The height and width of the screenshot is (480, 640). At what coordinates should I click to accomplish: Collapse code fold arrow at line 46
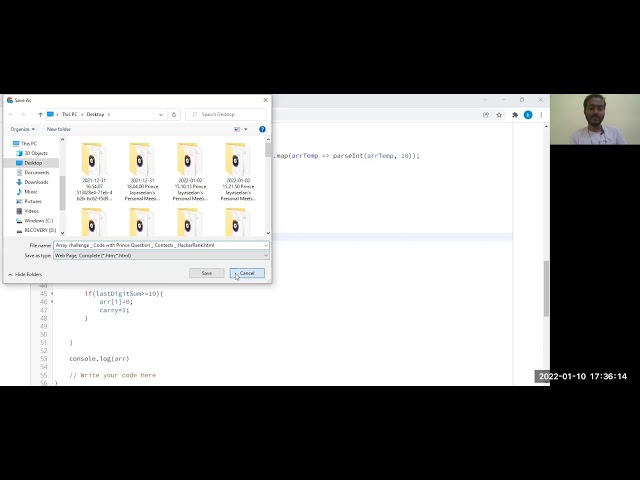pos(52,302)
